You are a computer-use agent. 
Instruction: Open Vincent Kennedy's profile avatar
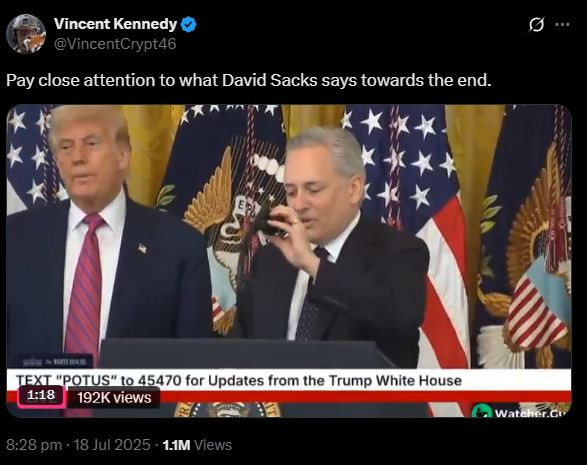coord(26,34)
